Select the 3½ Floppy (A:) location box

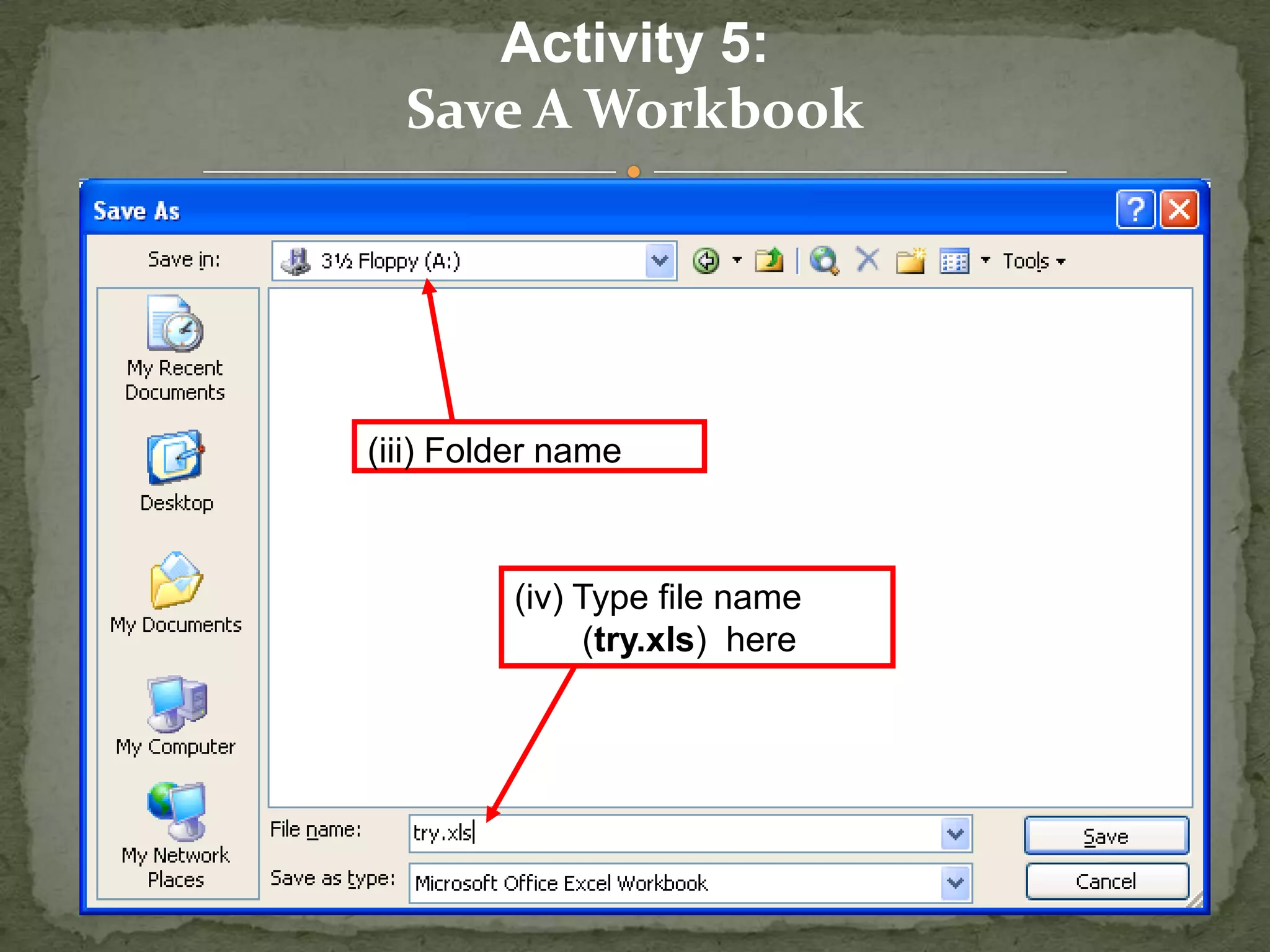point(474,261)
